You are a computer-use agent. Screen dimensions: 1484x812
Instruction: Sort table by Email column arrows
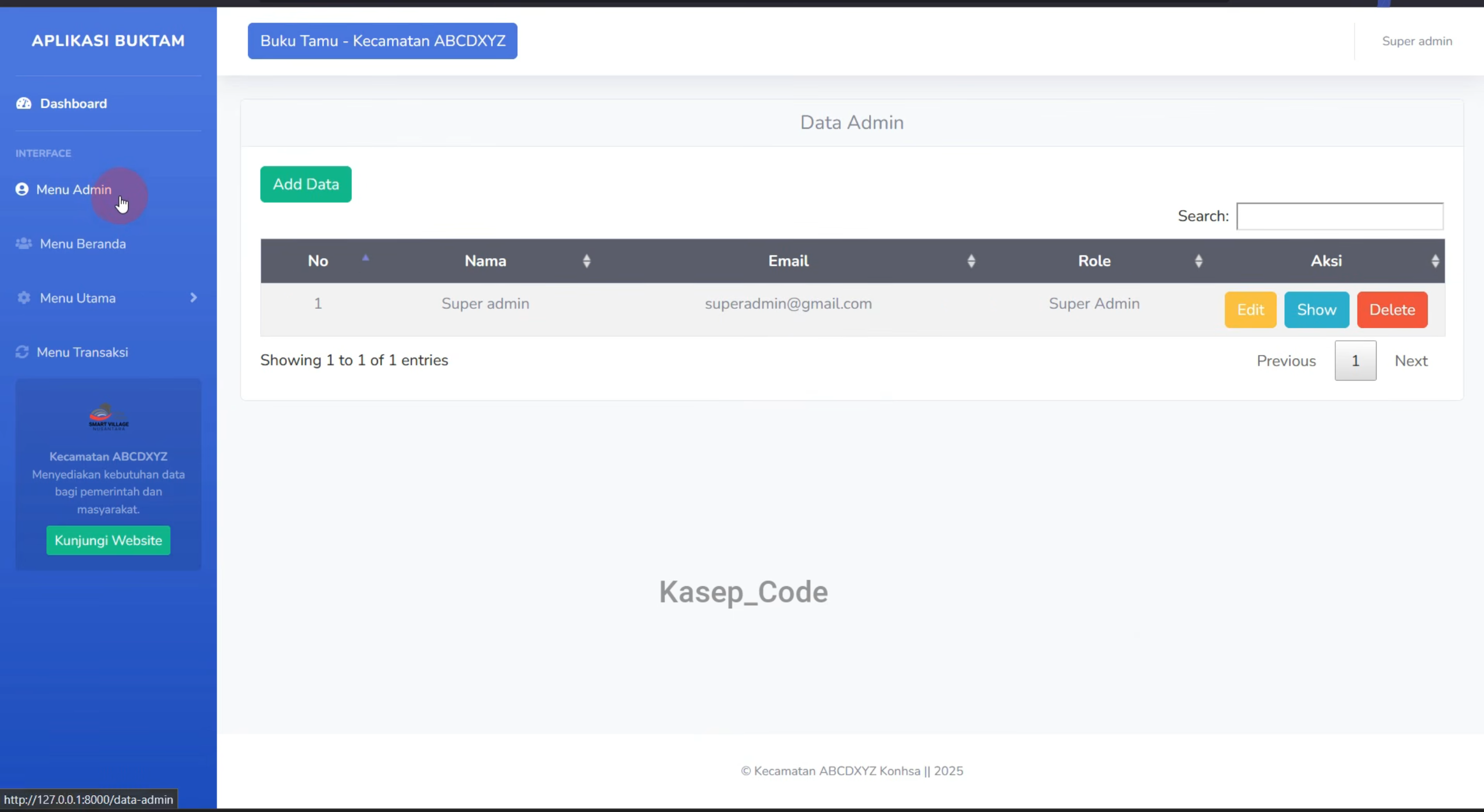[x=971, y=261]
